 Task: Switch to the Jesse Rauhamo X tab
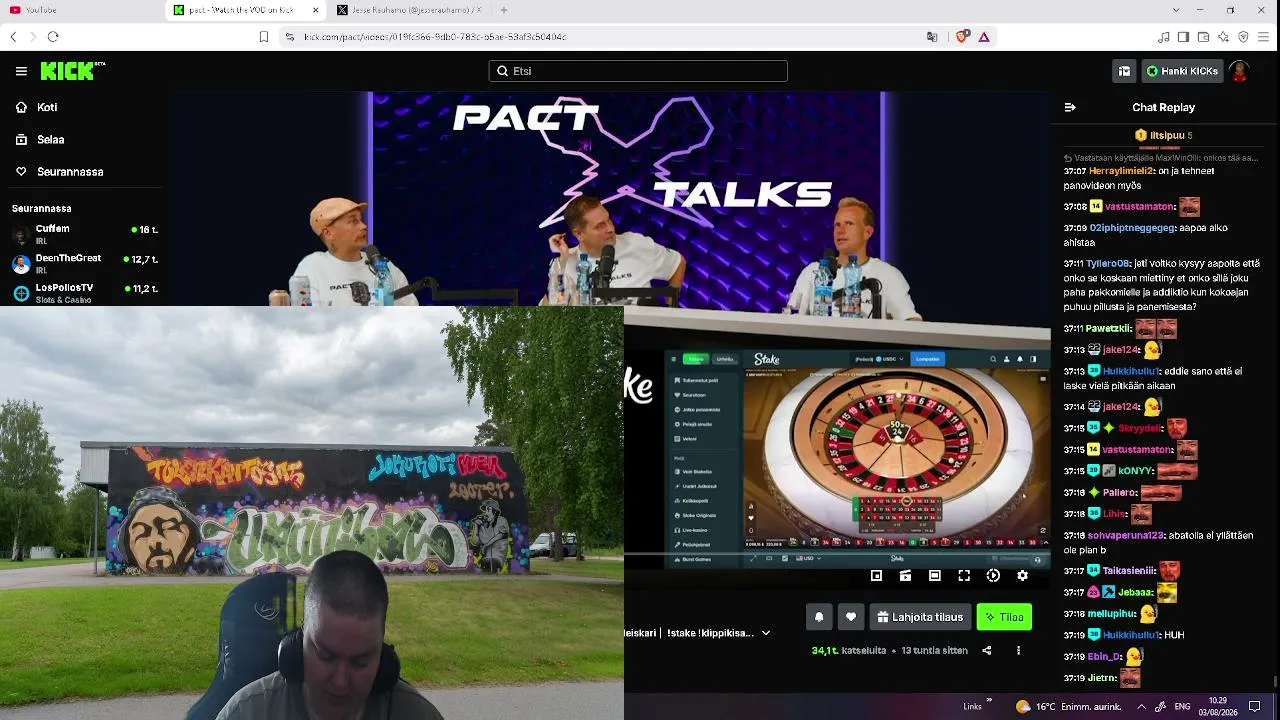tap(410, 10)
